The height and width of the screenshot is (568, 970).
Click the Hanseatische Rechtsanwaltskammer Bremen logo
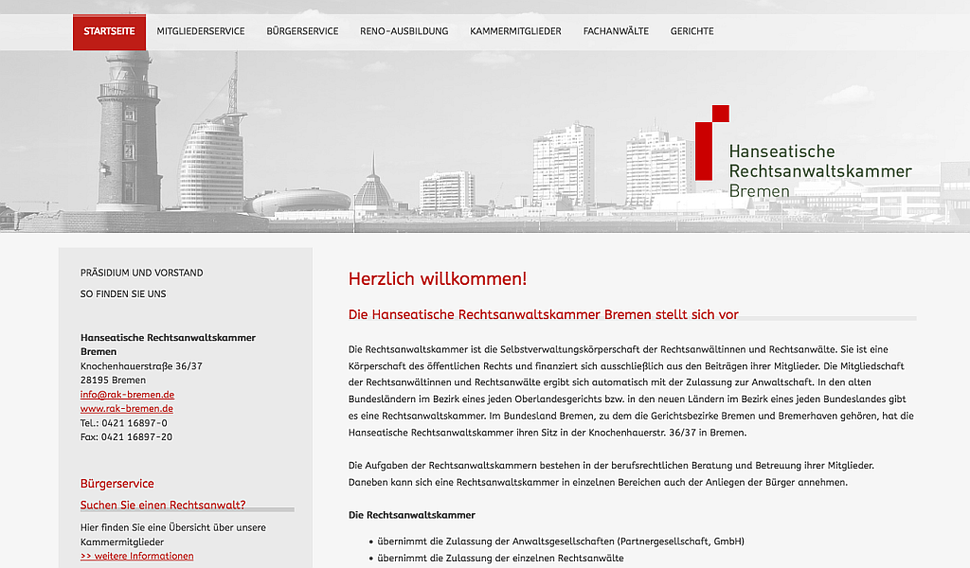803,152
